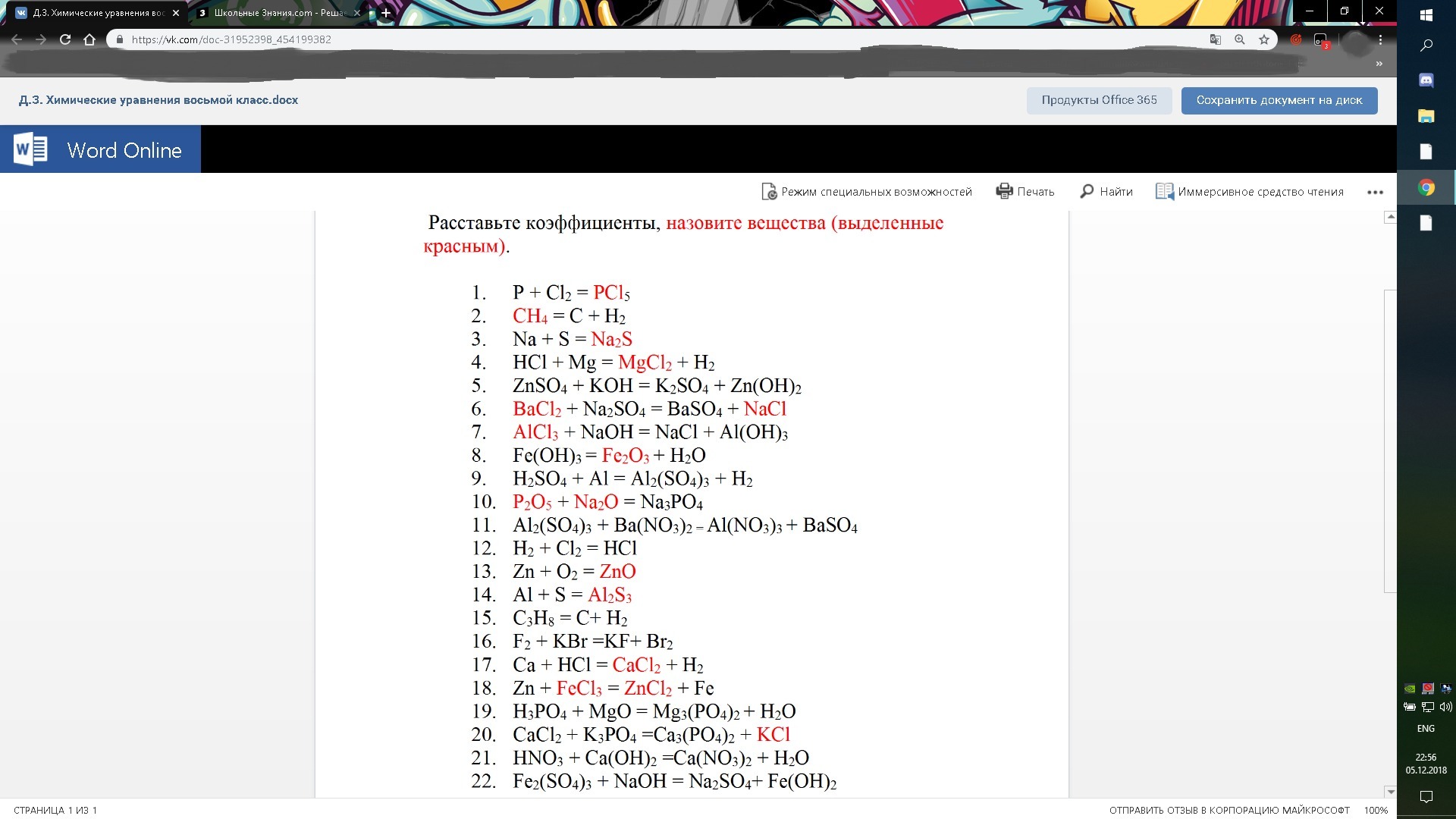Open a new browser tab

pyautogui.click(x=386, y=13)
